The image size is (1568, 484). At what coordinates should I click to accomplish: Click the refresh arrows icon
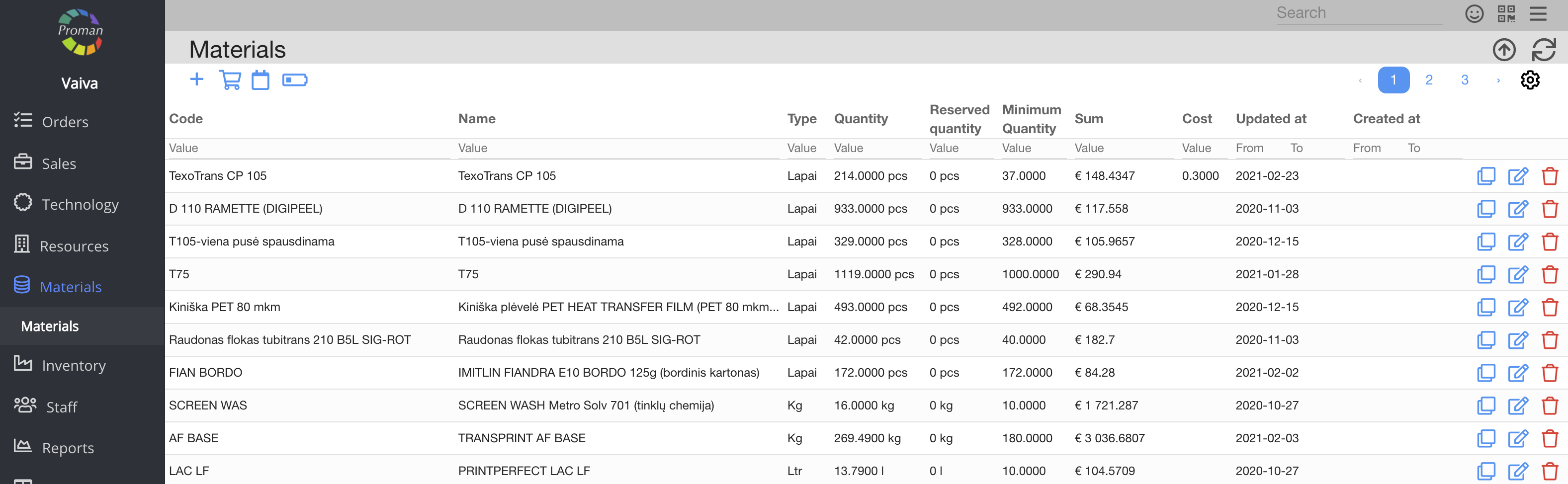(1544, 50)
